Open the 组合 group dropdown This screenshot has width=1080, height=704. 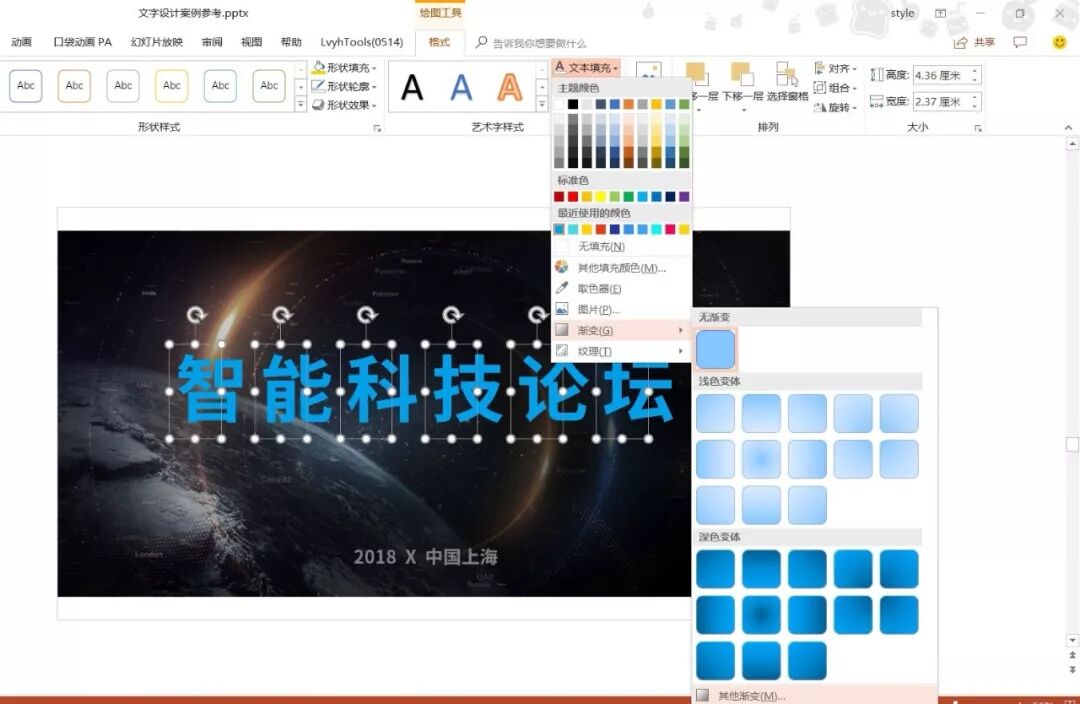(835, 87)
